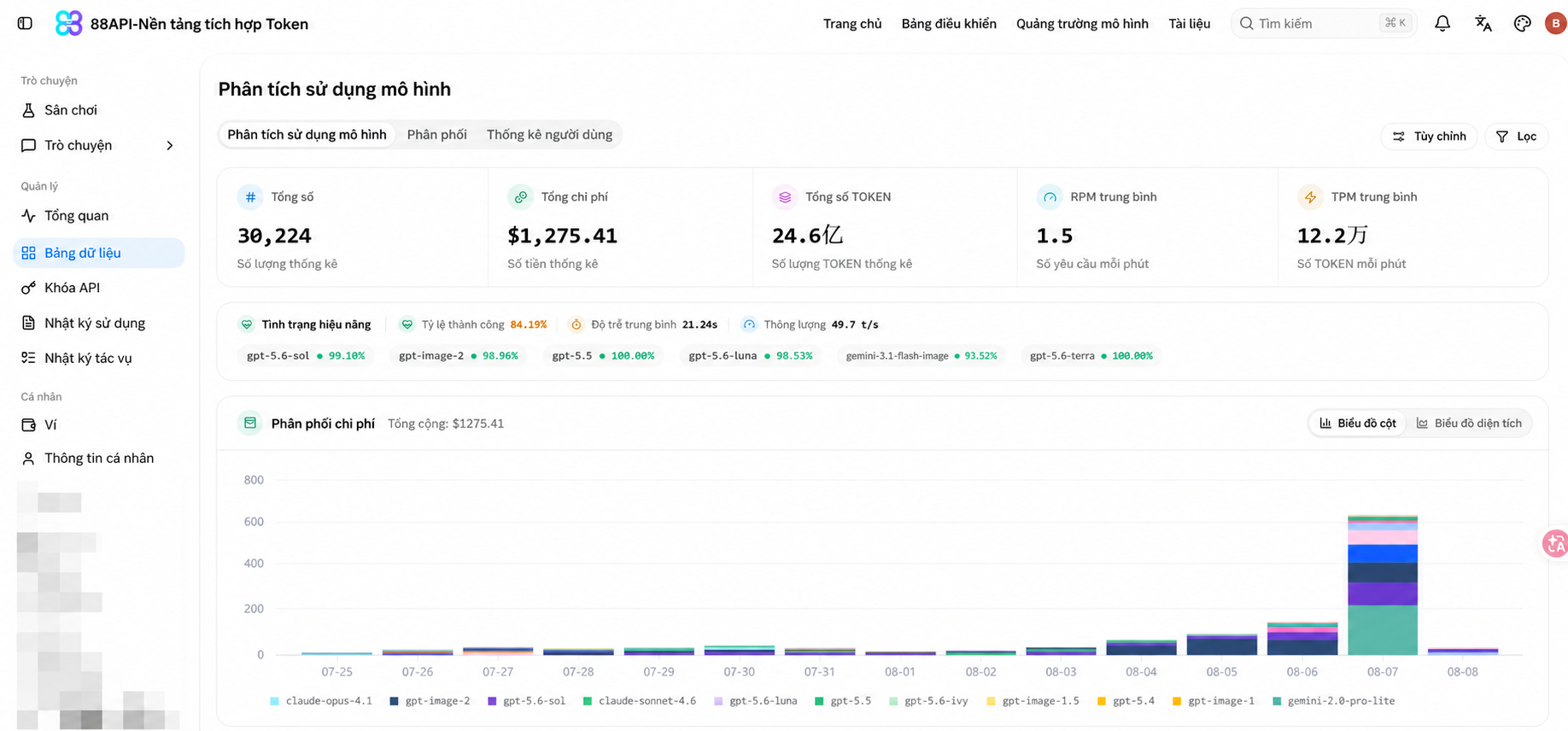This screenshot has width=1568, height=731.
Task: Click the $1,275.41 total cost value
Action: [563, 236]
